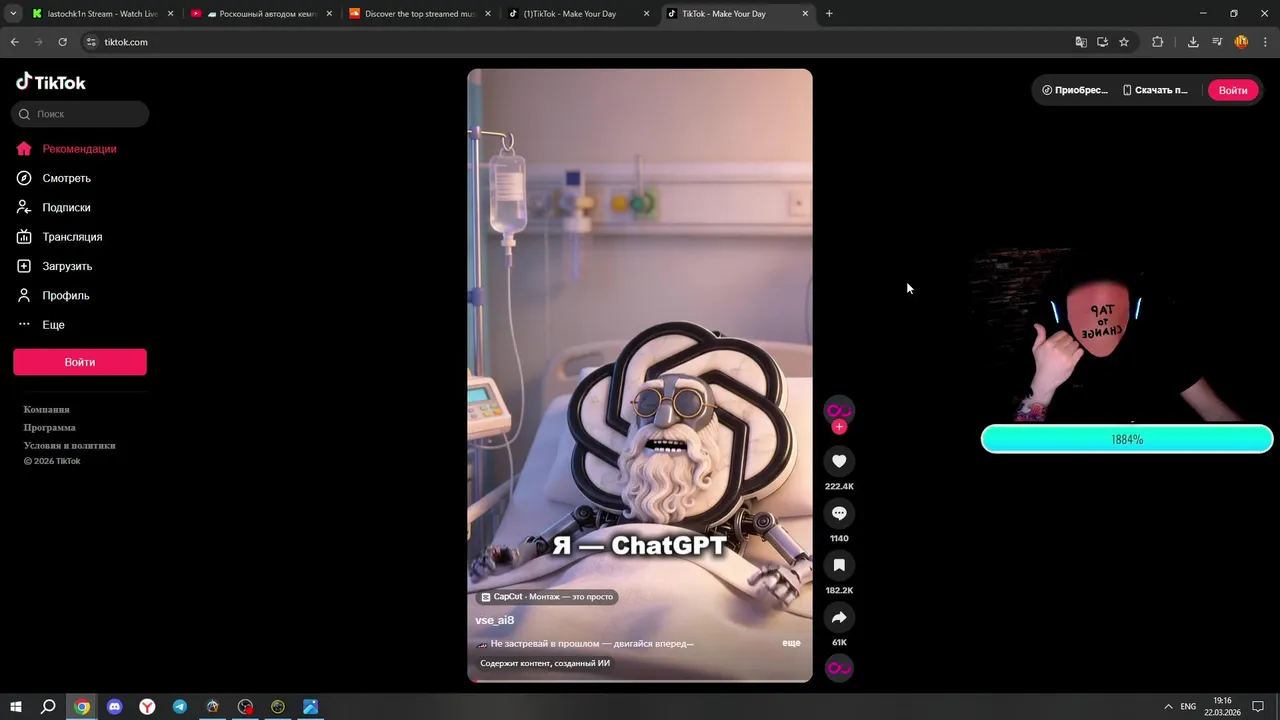Expand the Еще more menu
Screen dimensions: 1280x720
(41, 325)
